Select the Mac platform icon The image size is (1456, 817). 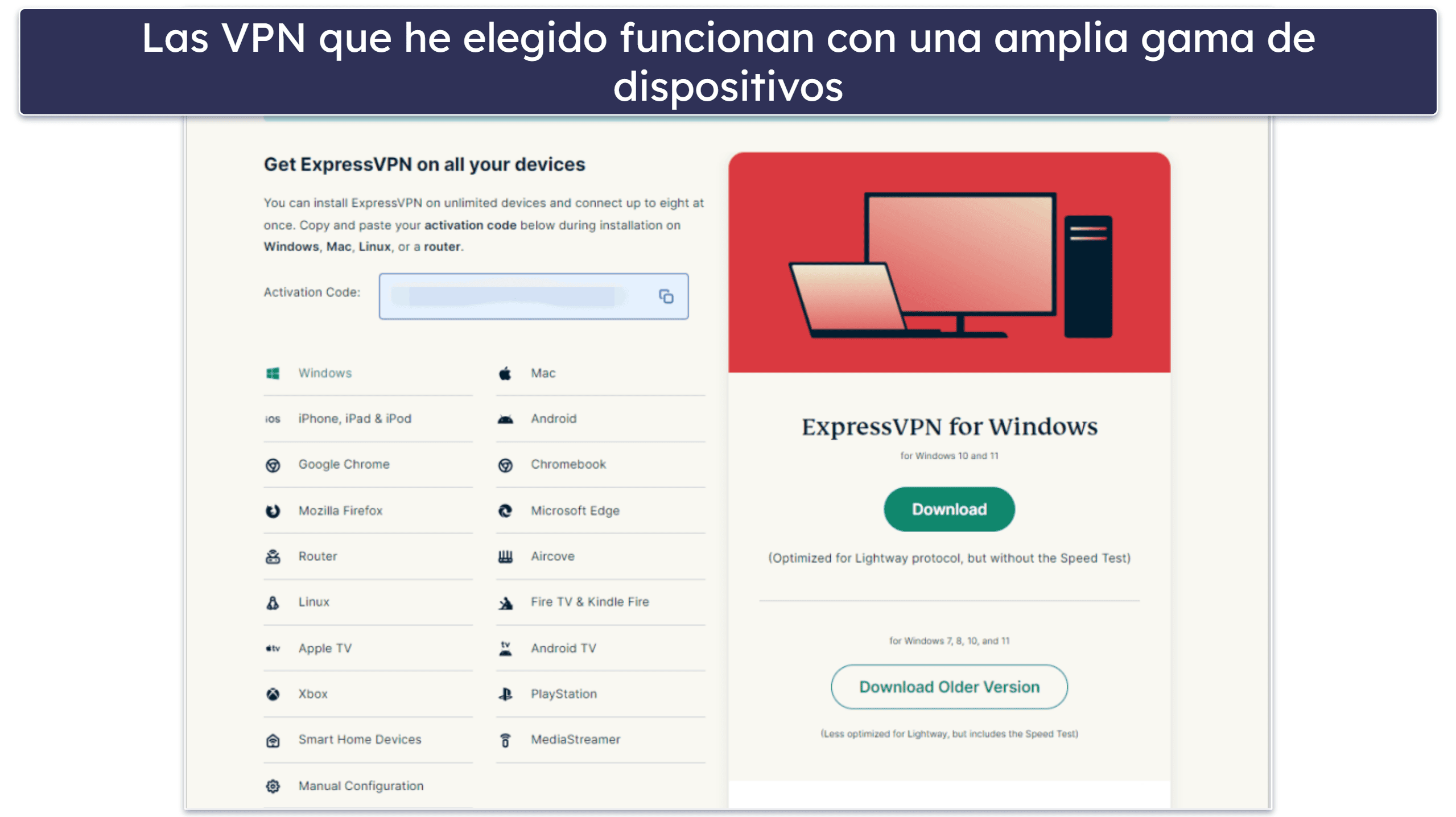(505, 372)
